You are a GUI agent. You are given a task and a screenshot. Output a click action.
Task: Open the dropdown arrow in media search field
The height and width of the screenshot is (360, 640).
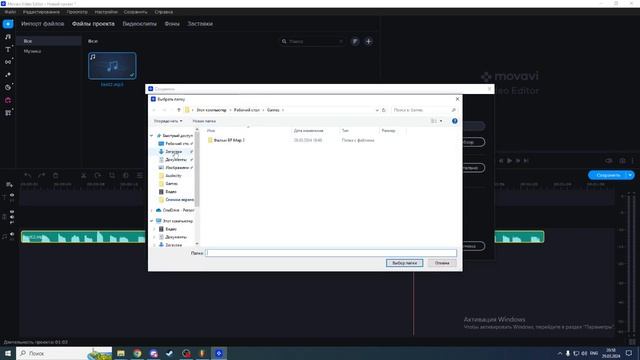pyautogui.click(x=341, y=41)
